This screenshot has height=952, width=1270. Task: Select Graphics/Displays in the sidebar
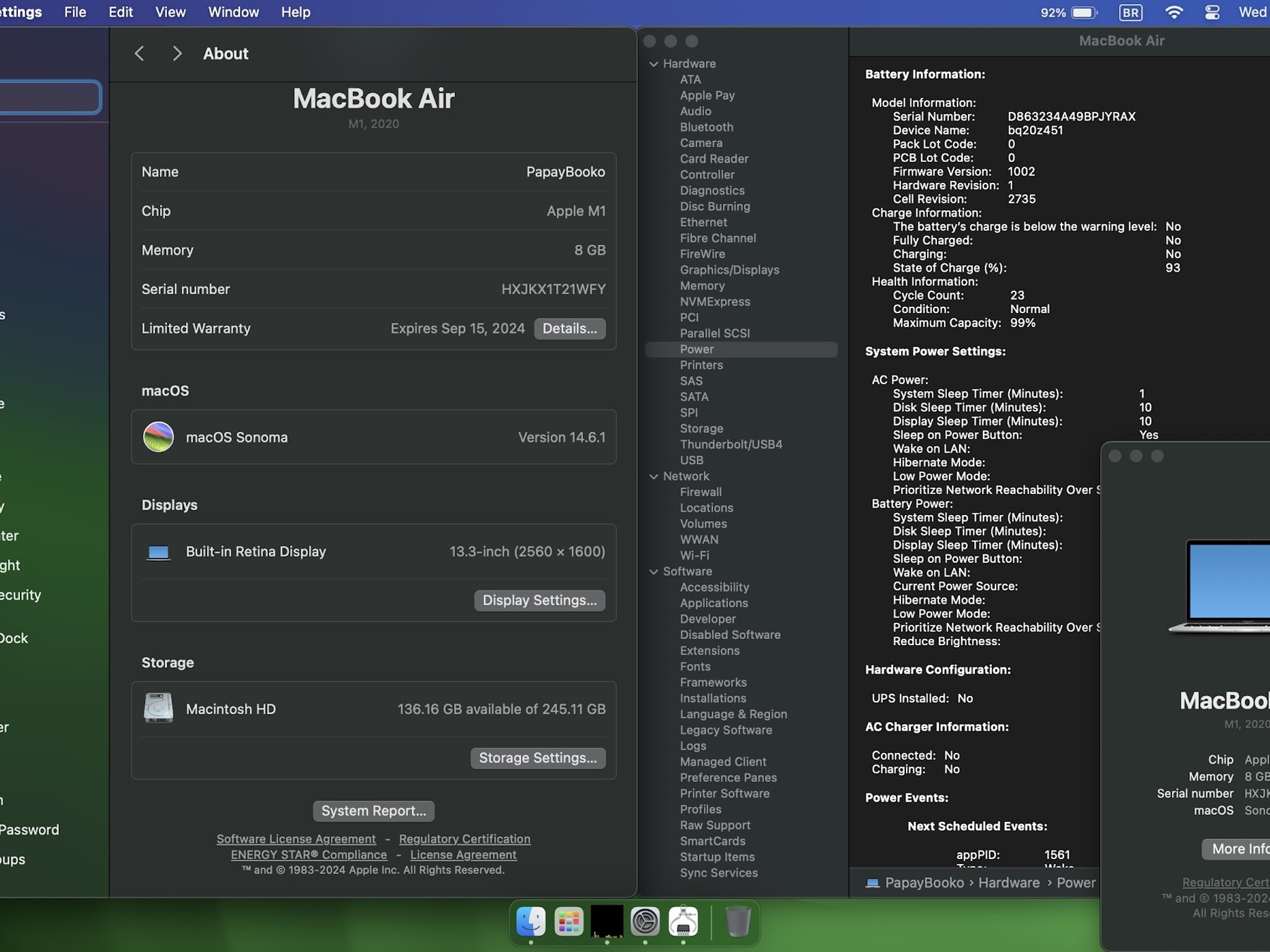729,270
